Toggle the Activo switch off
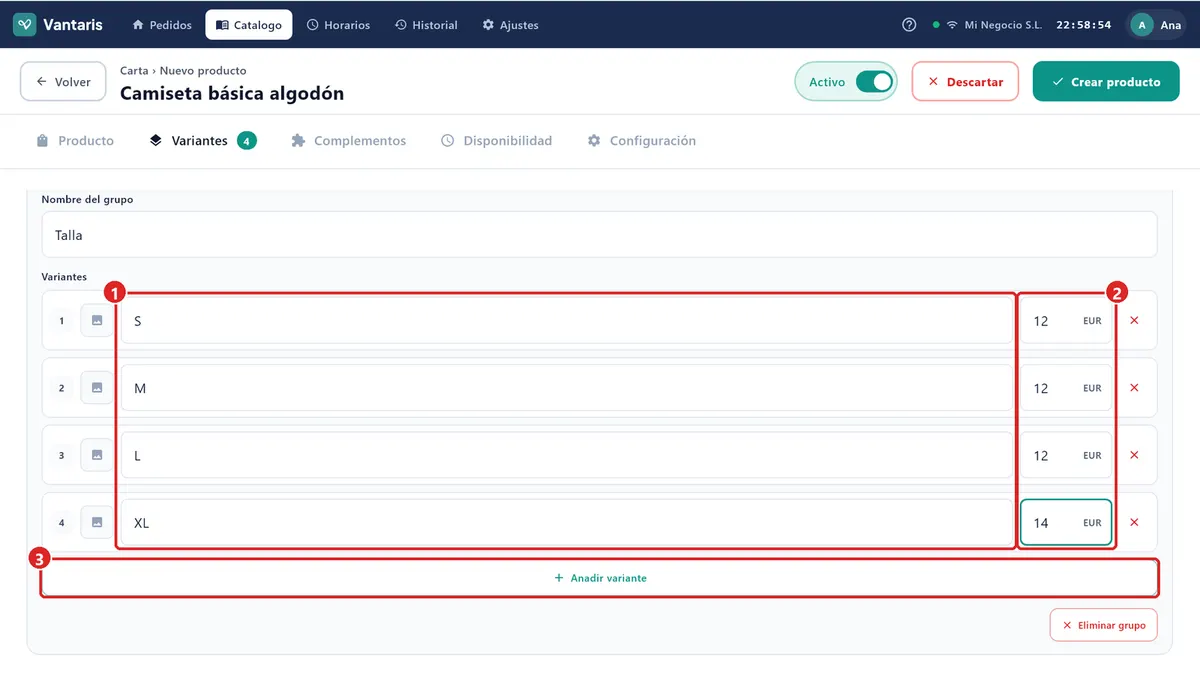The image size is (1200, 692). (874, 82)
